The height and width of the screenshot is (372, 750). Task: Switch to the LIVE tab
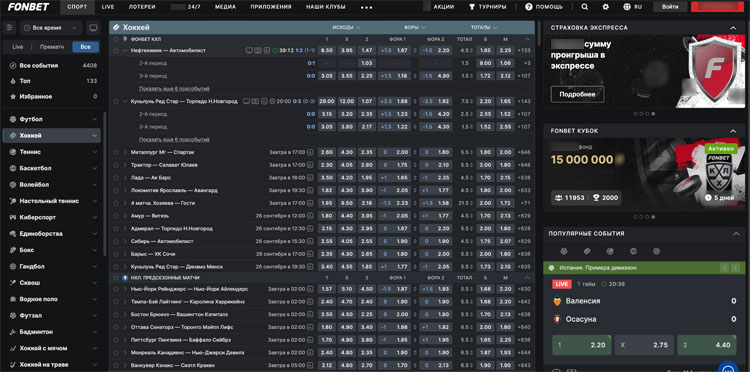point(108,7)
